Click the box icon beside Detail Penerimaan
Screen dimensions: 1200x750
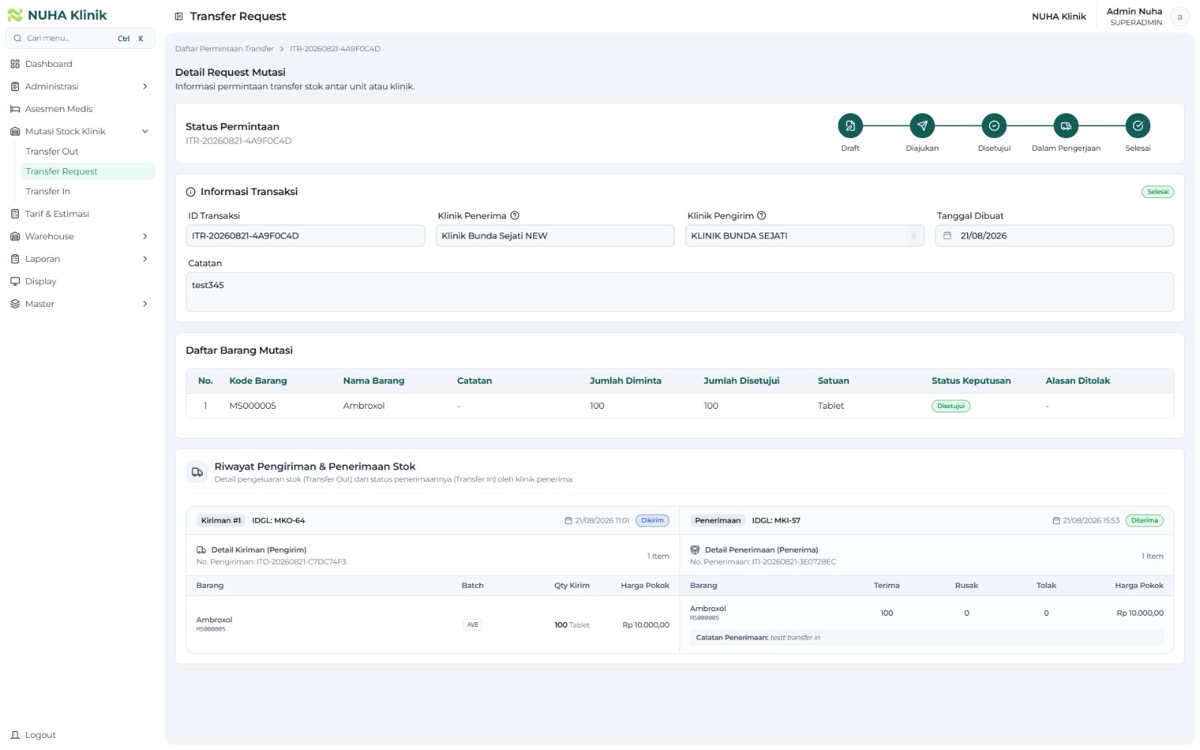tap(695, 550)
